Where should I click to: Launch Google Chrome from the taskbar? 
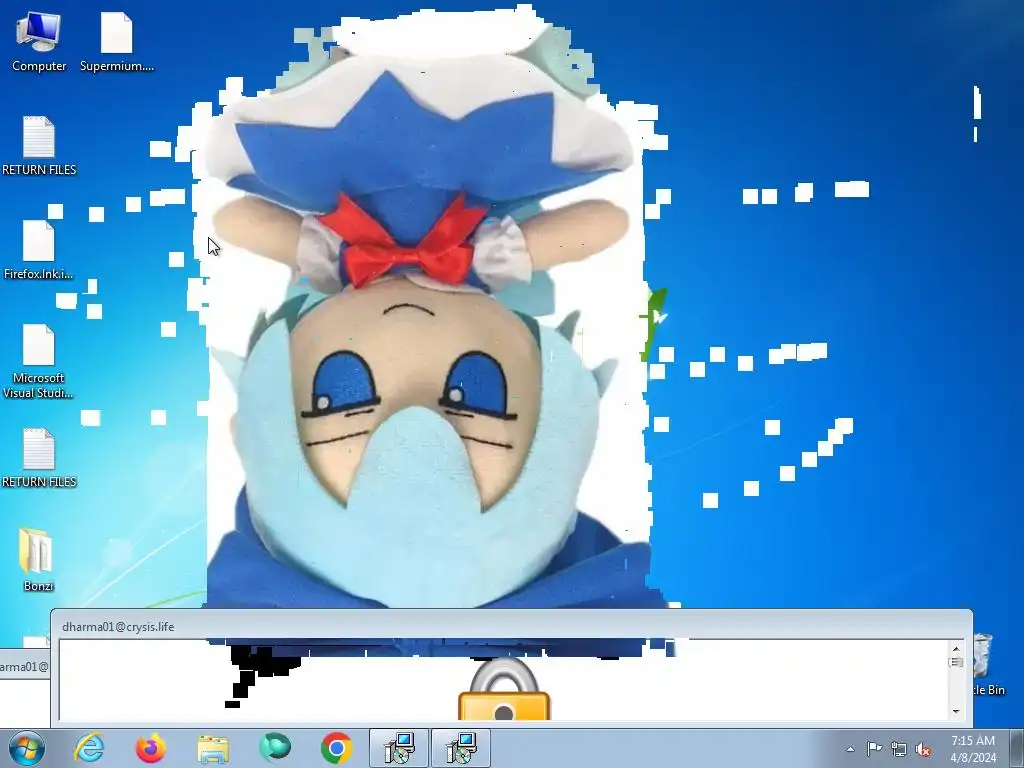click(336, 748)
